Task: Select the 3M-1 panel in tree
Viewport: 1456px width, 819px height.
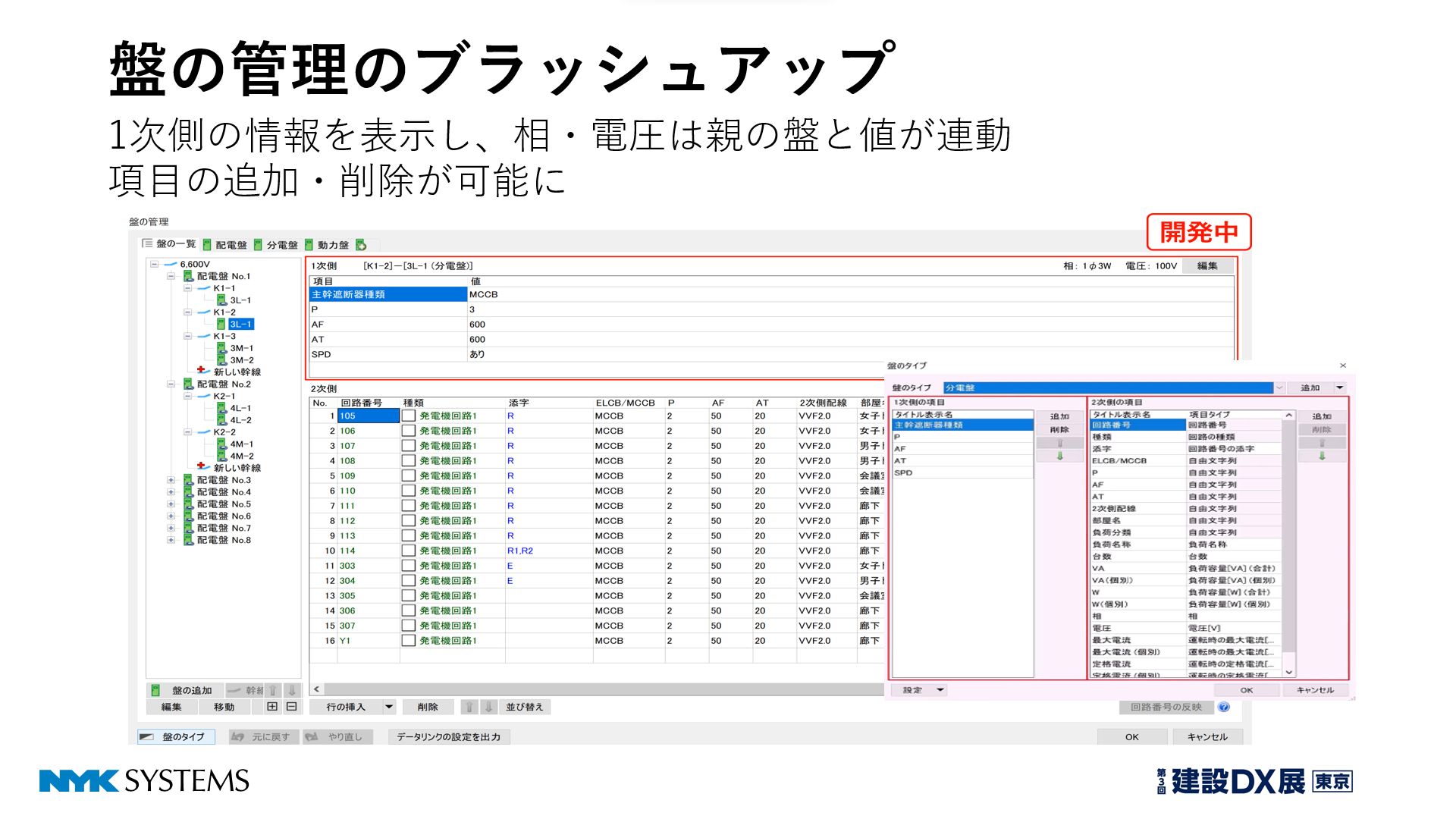Action: pos(241,348)
